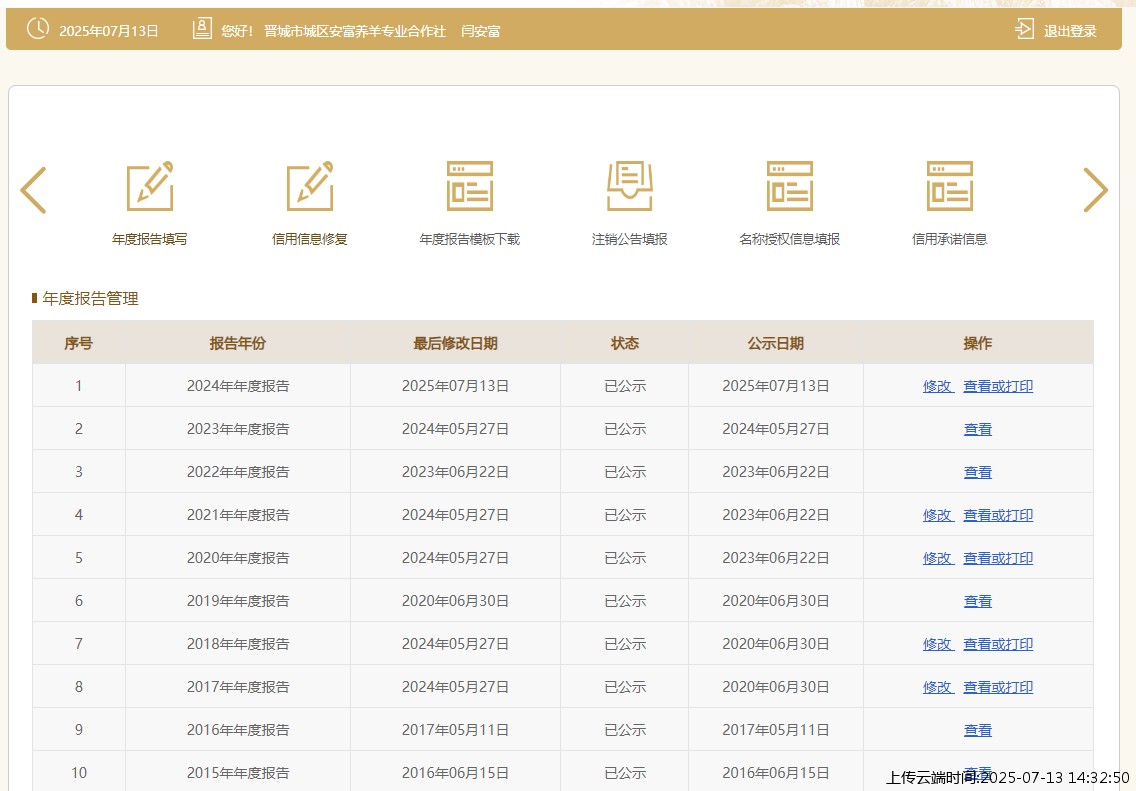The height and width of the screenshot is (791, 1136).
Task: Click the 报告年份 column header
Action: [238, 343]
